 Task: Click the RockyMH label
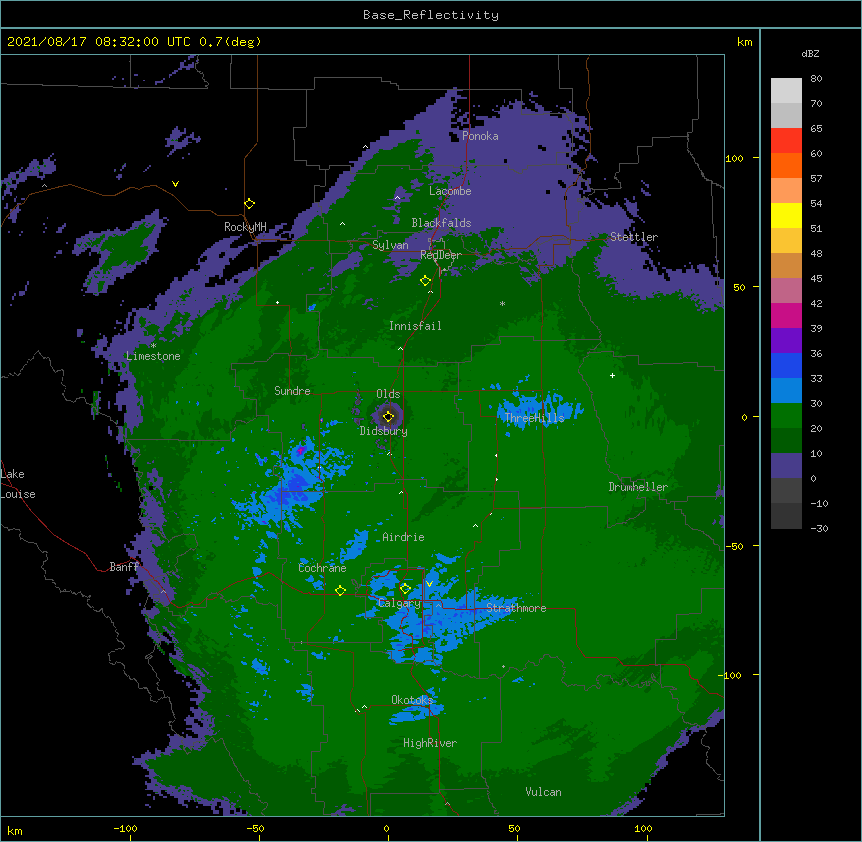click(245, 227)
